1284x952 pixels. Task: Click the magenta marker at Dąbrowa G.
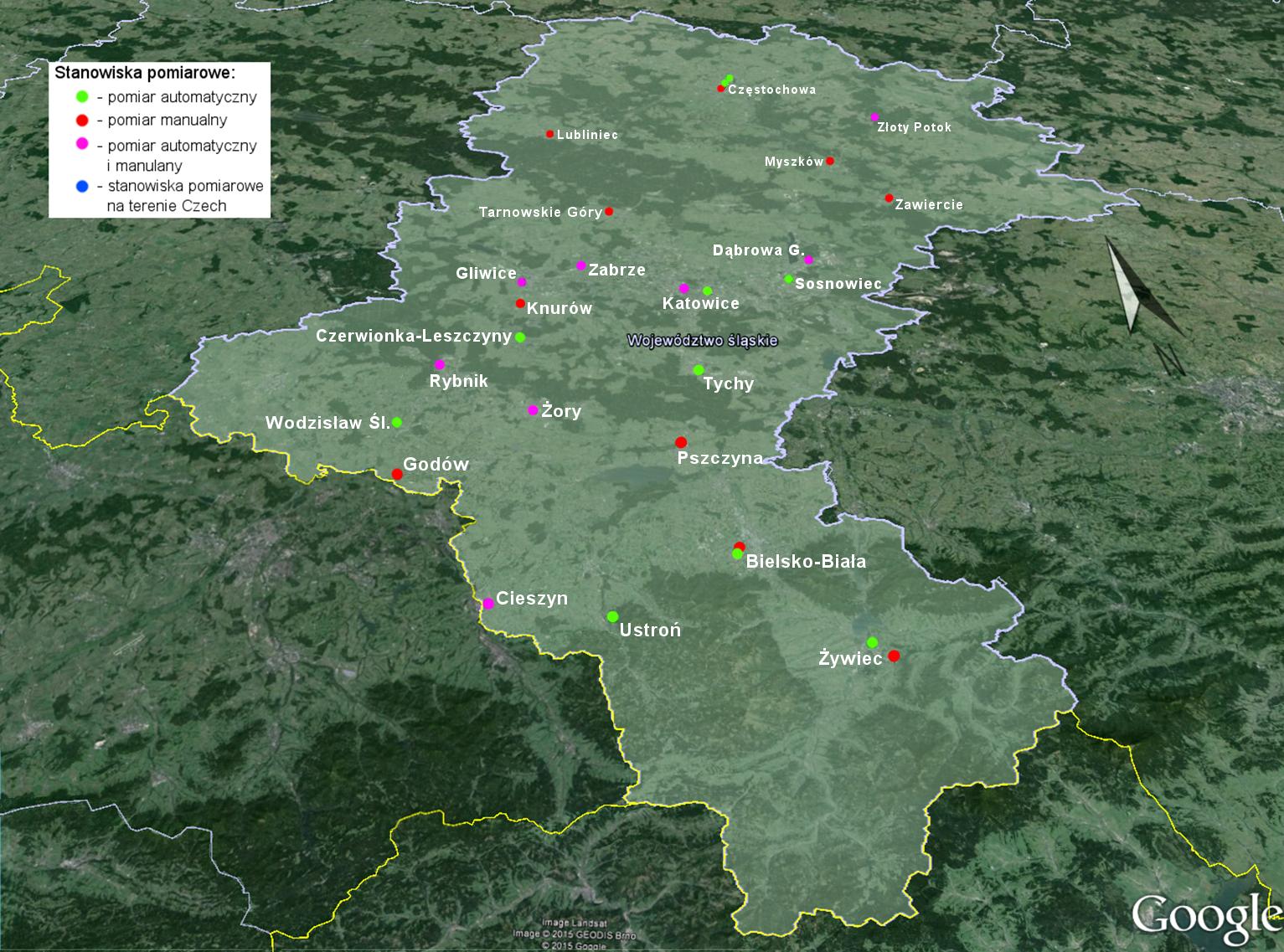click(808, 260)
